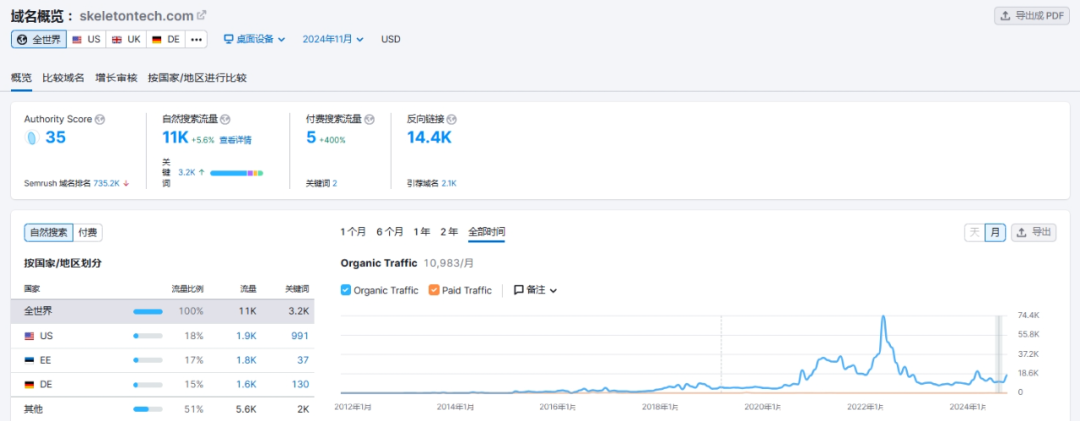Click EE flag in country table
The height and width of the screenshot is (421, 1080).
click(29, 360)
